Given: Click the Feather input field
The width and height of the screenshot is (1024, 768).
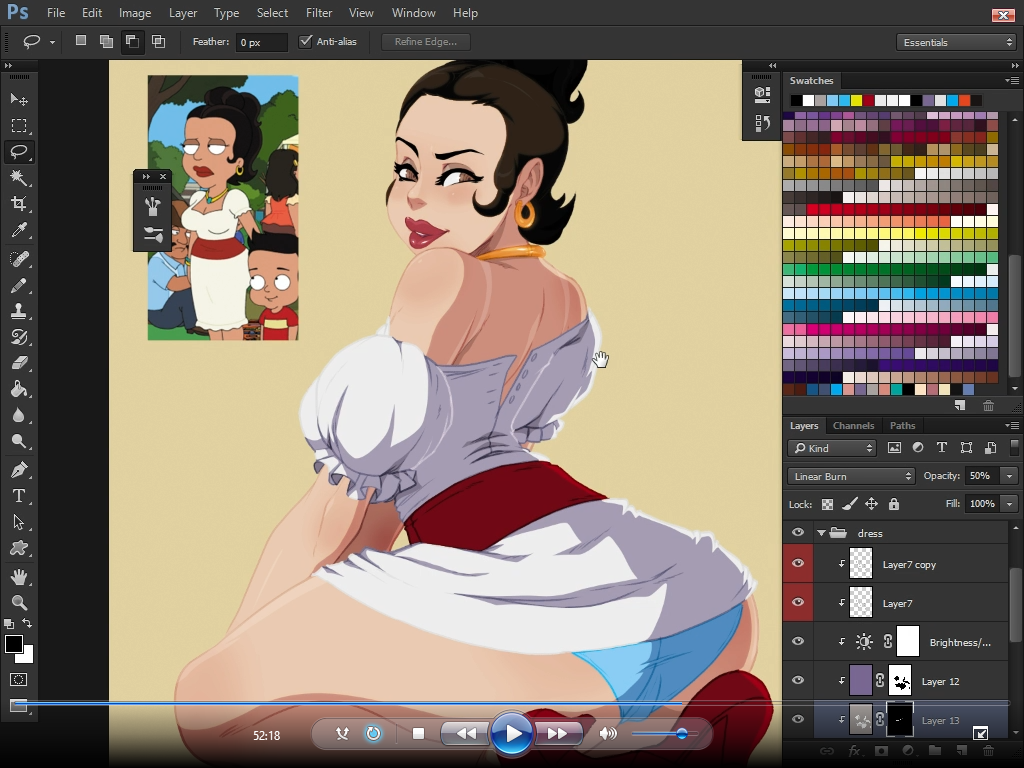Looking at the screenshot, I should pos(261,42).
